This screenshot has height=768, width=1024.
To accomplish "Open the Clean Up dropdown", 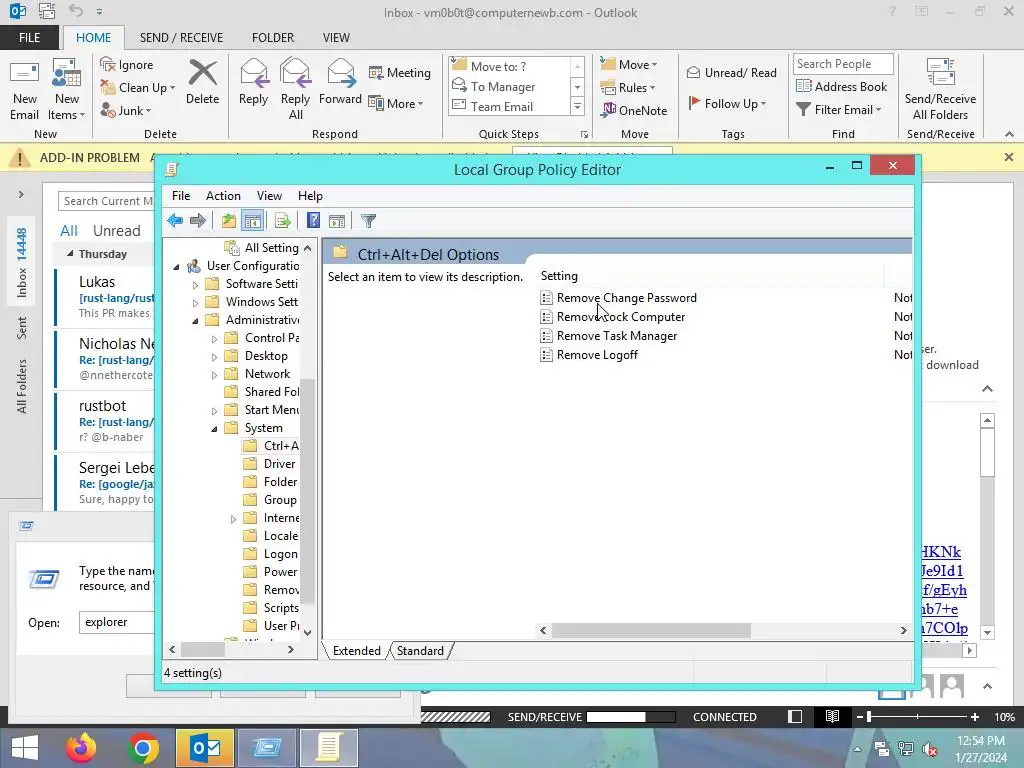I will coord(137,88).
